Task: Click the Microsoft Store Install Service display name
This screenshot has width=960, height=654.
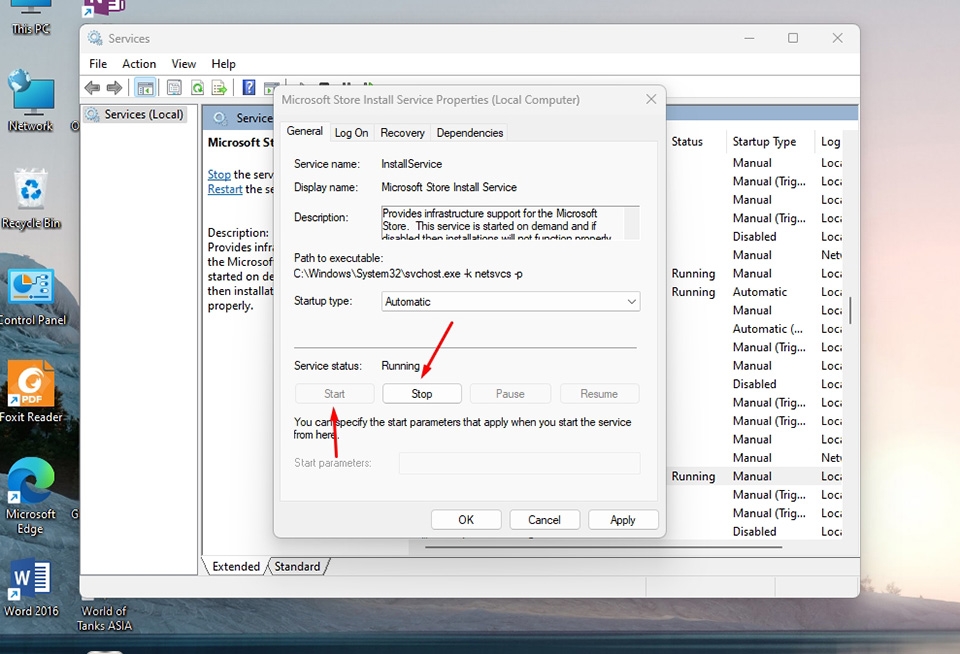Action: 449,187
